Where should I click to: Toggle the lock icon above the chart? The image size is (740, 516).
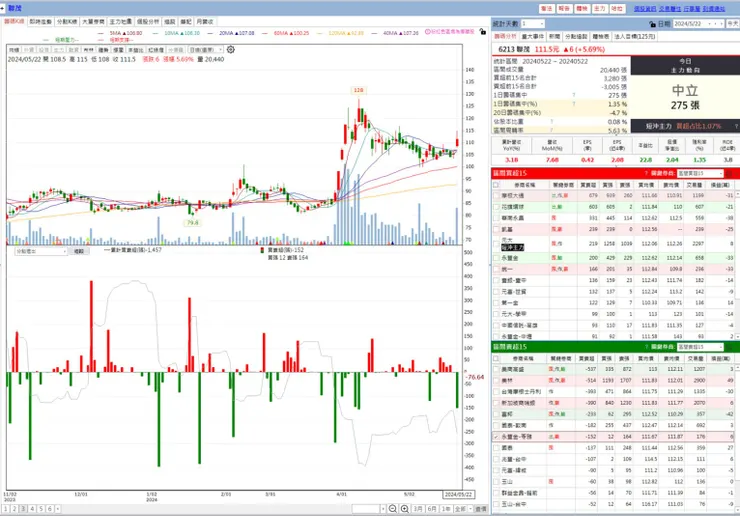[x=482, y=32]
